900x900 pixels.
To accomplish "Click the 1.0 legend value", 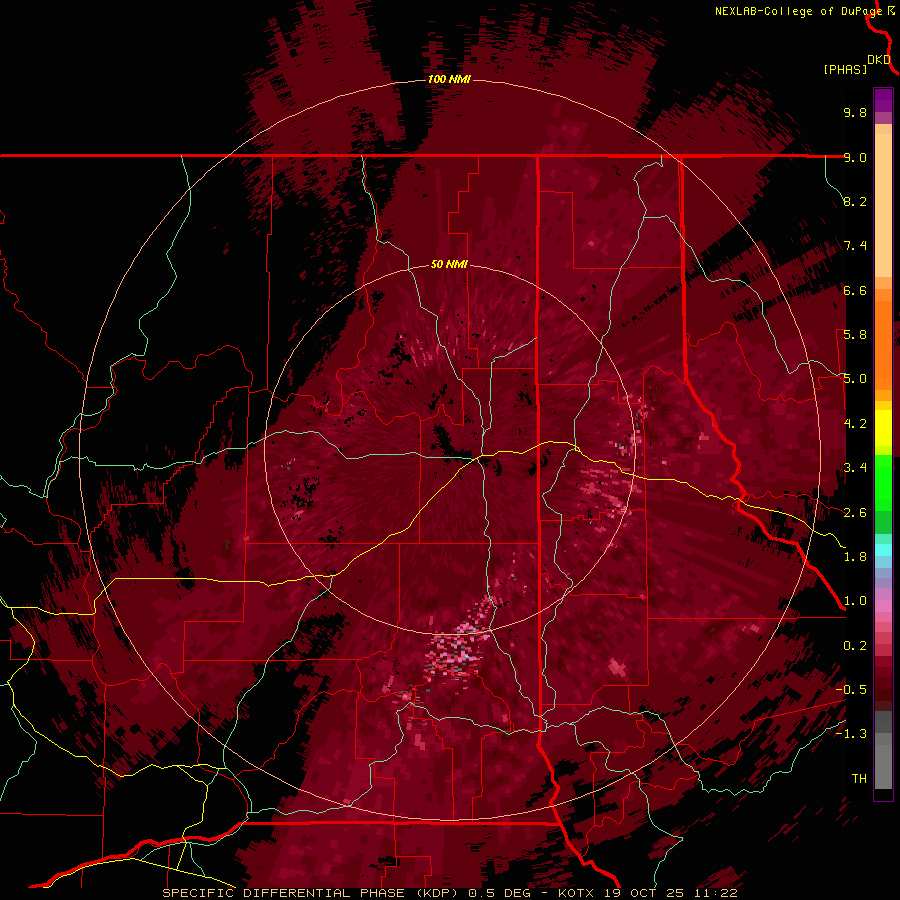I will click(855, 601).
